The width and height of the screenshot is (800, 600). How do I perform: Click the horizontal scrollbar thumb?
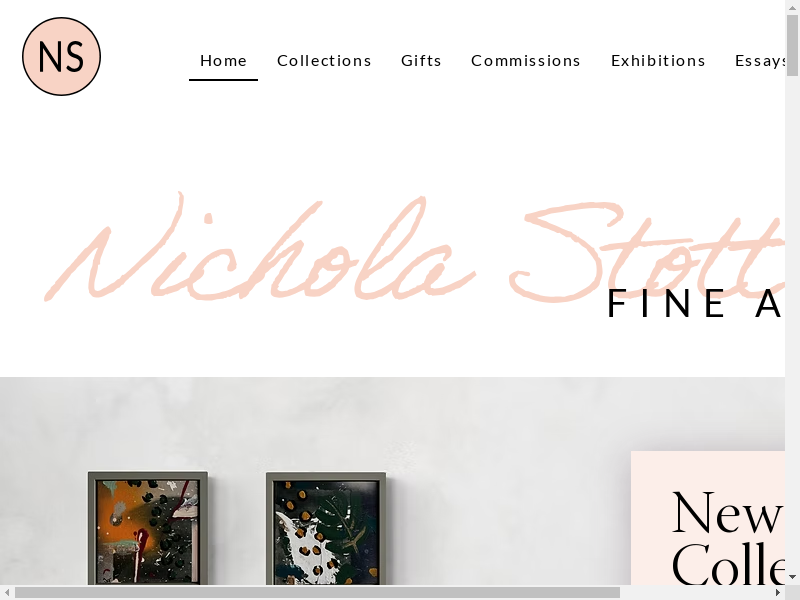[x=317, y=592]
